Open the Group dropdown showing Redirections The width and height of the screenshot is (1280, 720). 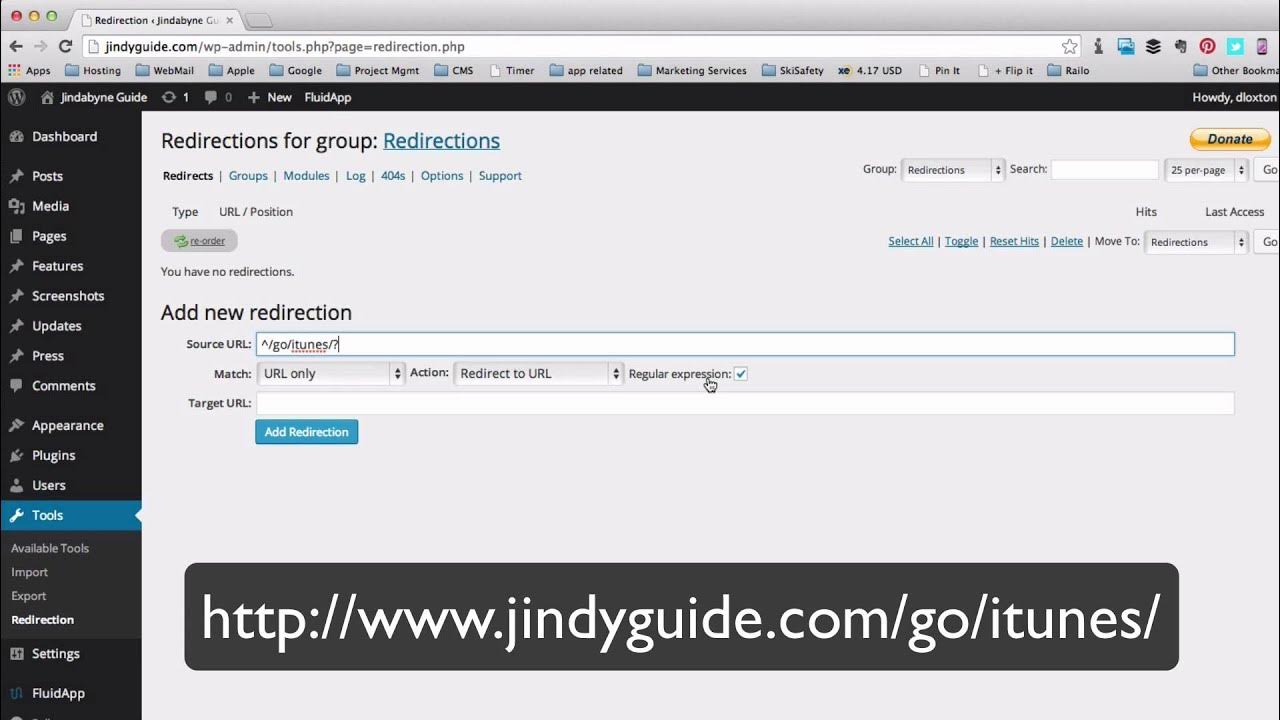(x=952, y=170)
